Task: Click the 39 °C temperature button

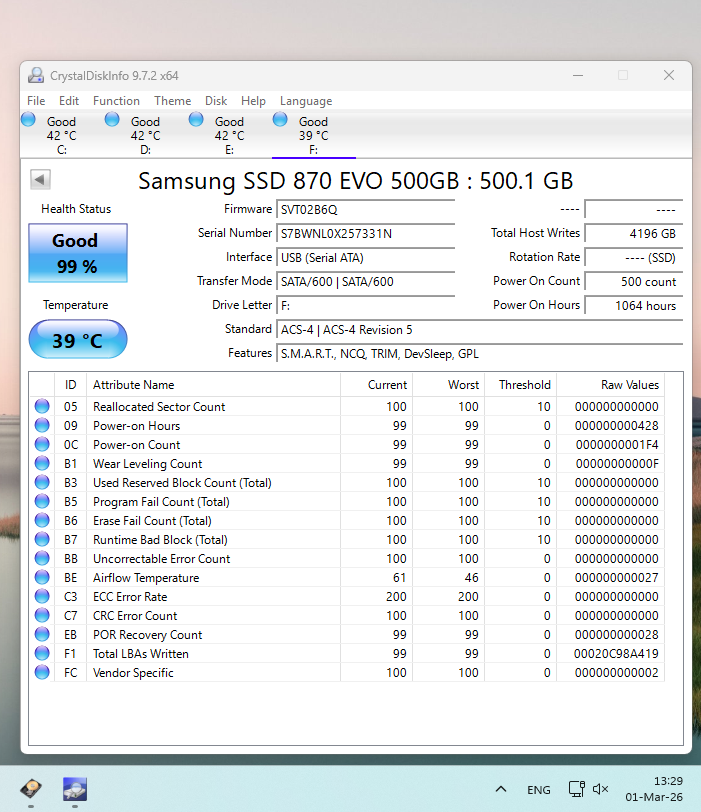Action: (x=78, y=340)
